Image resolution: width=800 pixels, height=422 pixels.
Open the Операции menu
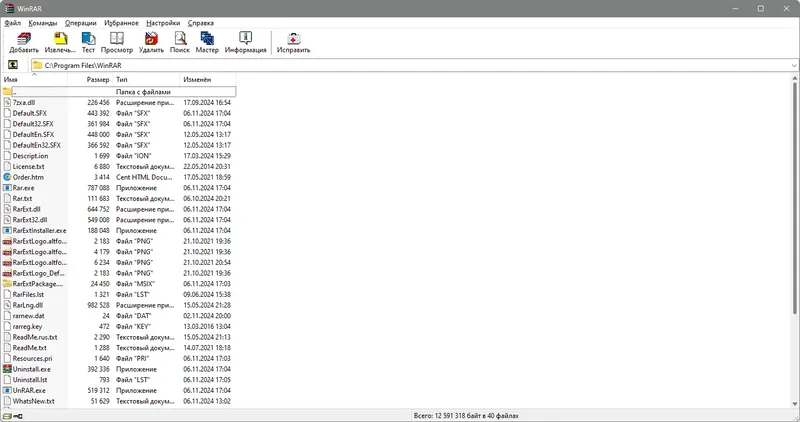tap(81, 23)
